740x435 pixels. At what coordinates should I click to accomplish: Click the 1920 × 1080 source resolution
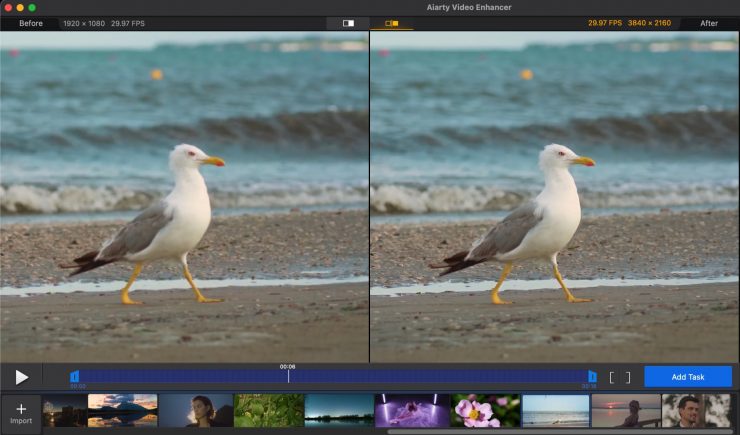(84, 23)
